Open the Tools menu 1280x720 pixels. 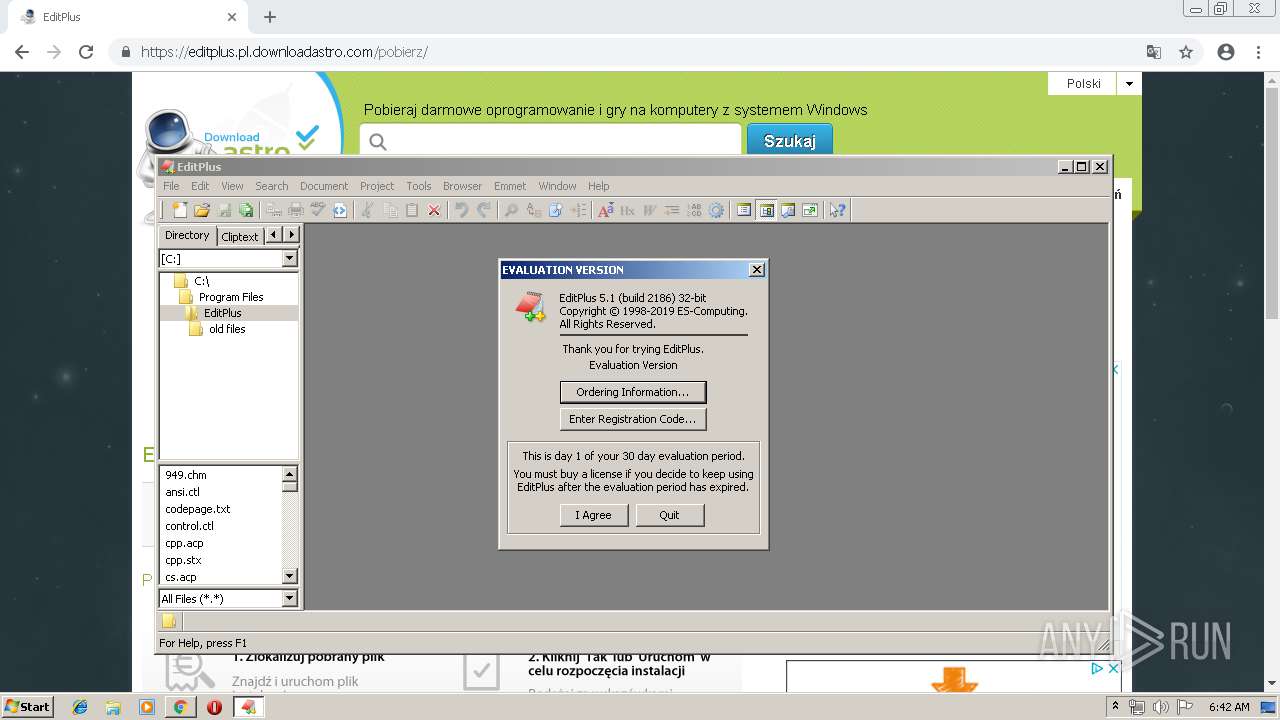click(x=418, y=186)
